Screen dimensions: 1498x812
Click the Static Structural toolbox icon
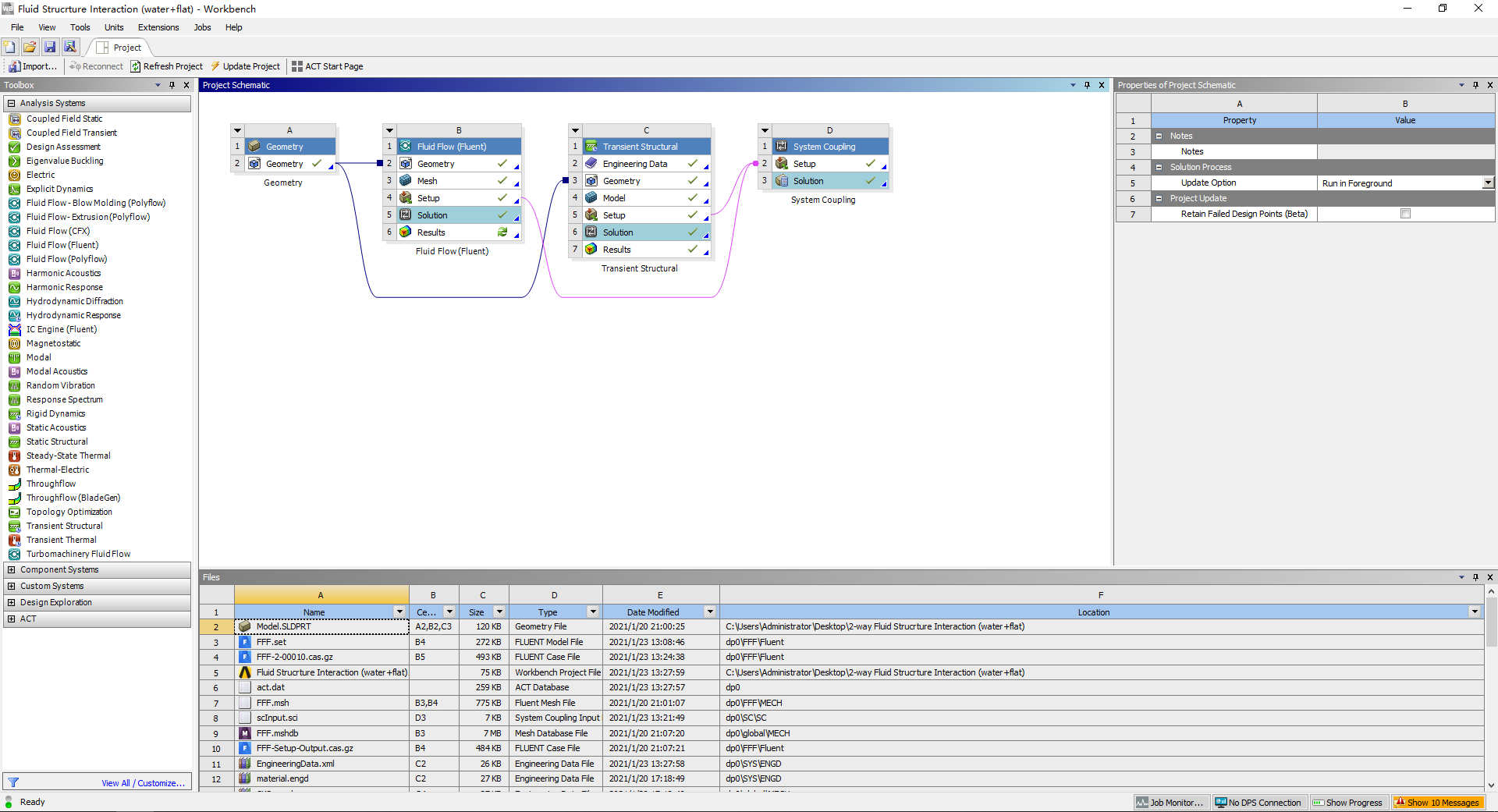tap(14, 441)
